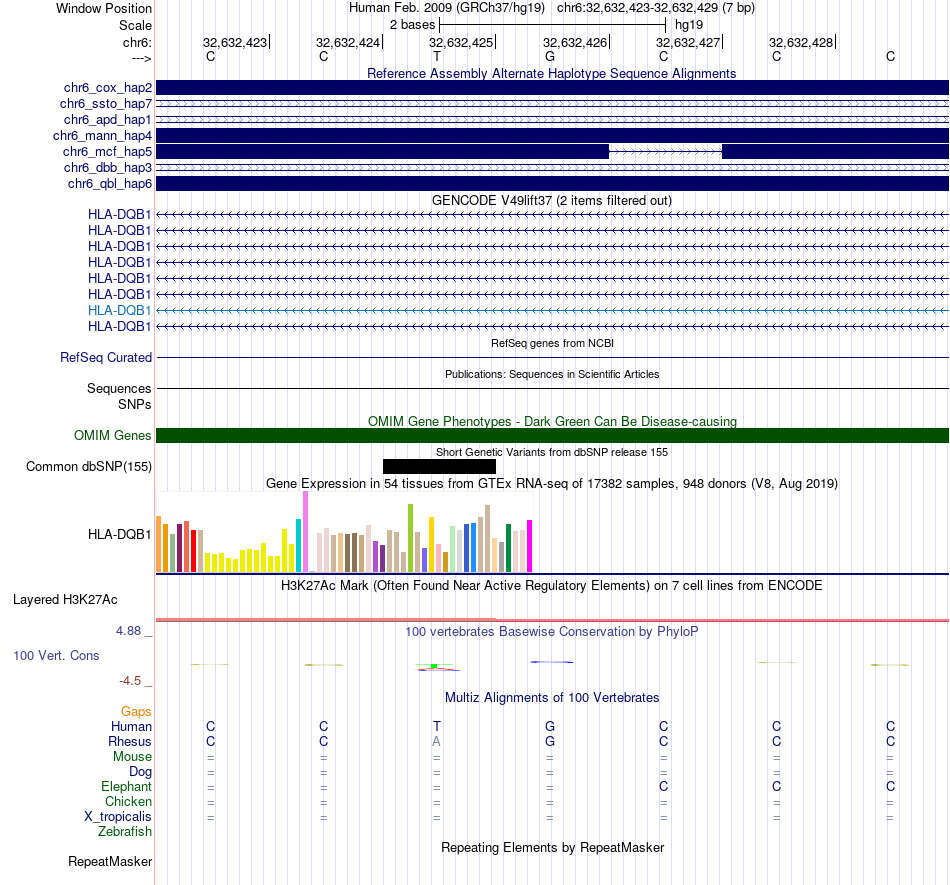Click the Sequences track label
Viewport: 950px width, 885px height.
(119, 388)
